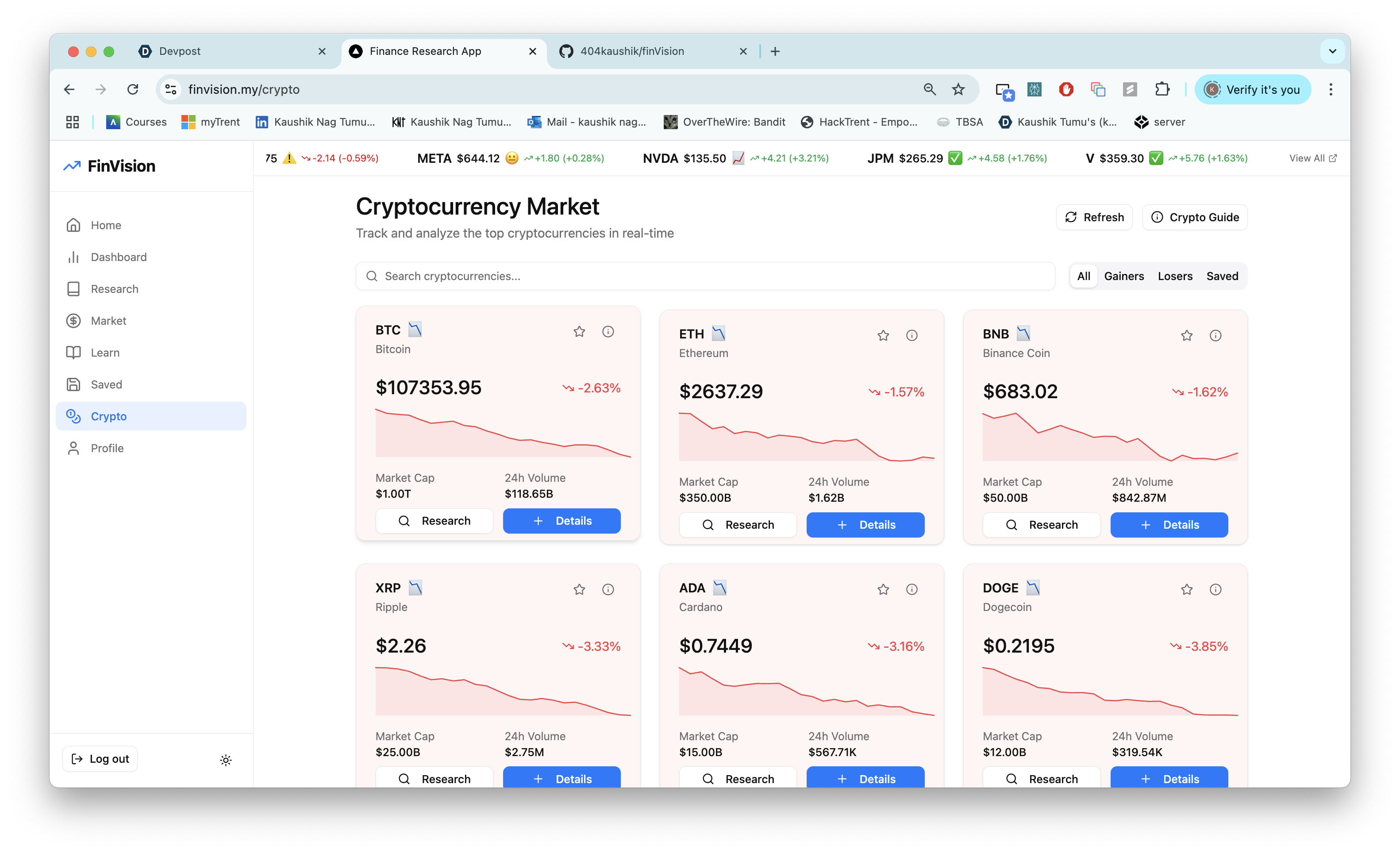
Task: Go to Market in sidebar
Action: pos(108,320)
